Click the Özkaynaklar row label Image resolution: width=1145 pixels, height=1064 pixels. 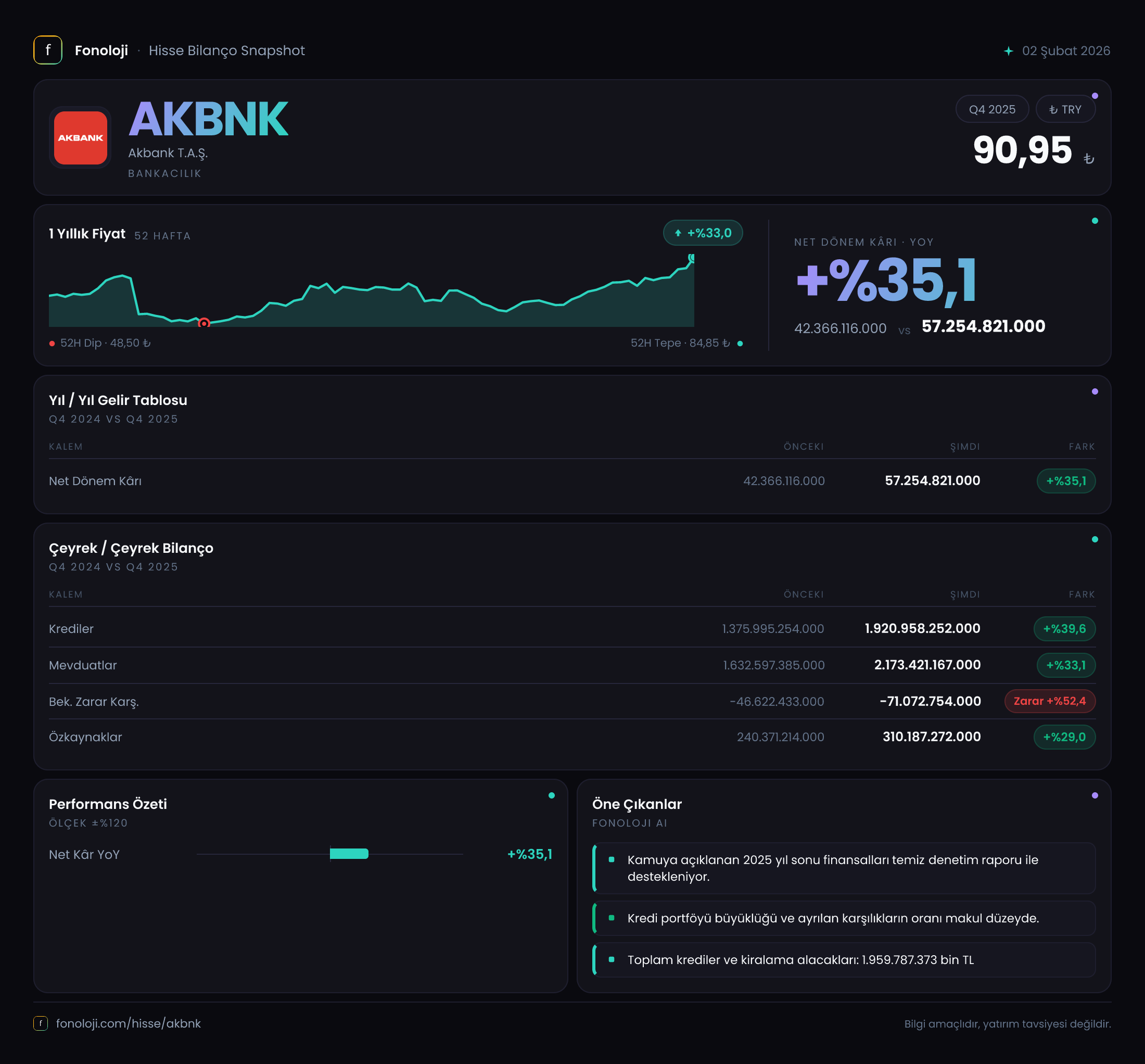[85, 737]
